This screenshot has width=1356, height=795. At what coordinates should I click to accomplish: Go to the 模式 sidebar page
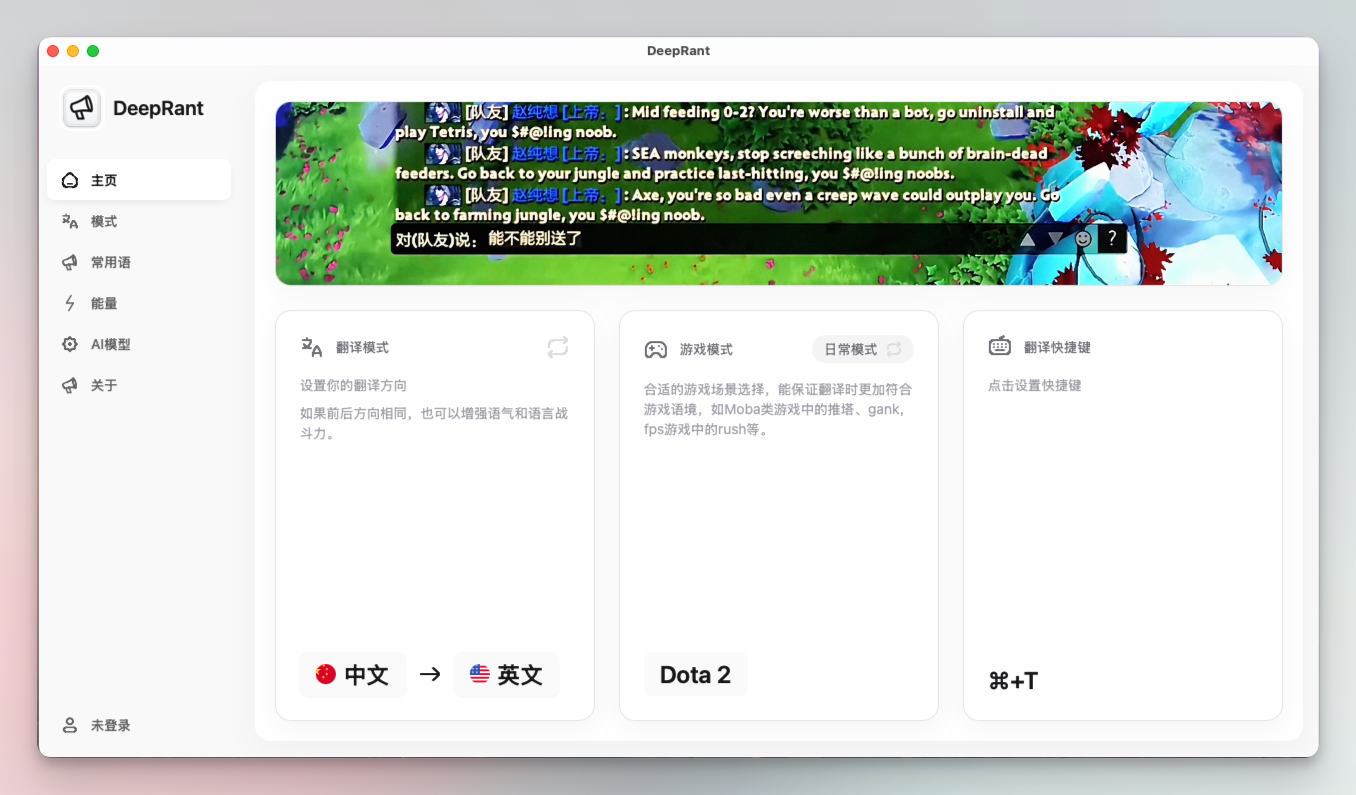tap(104, 221)
